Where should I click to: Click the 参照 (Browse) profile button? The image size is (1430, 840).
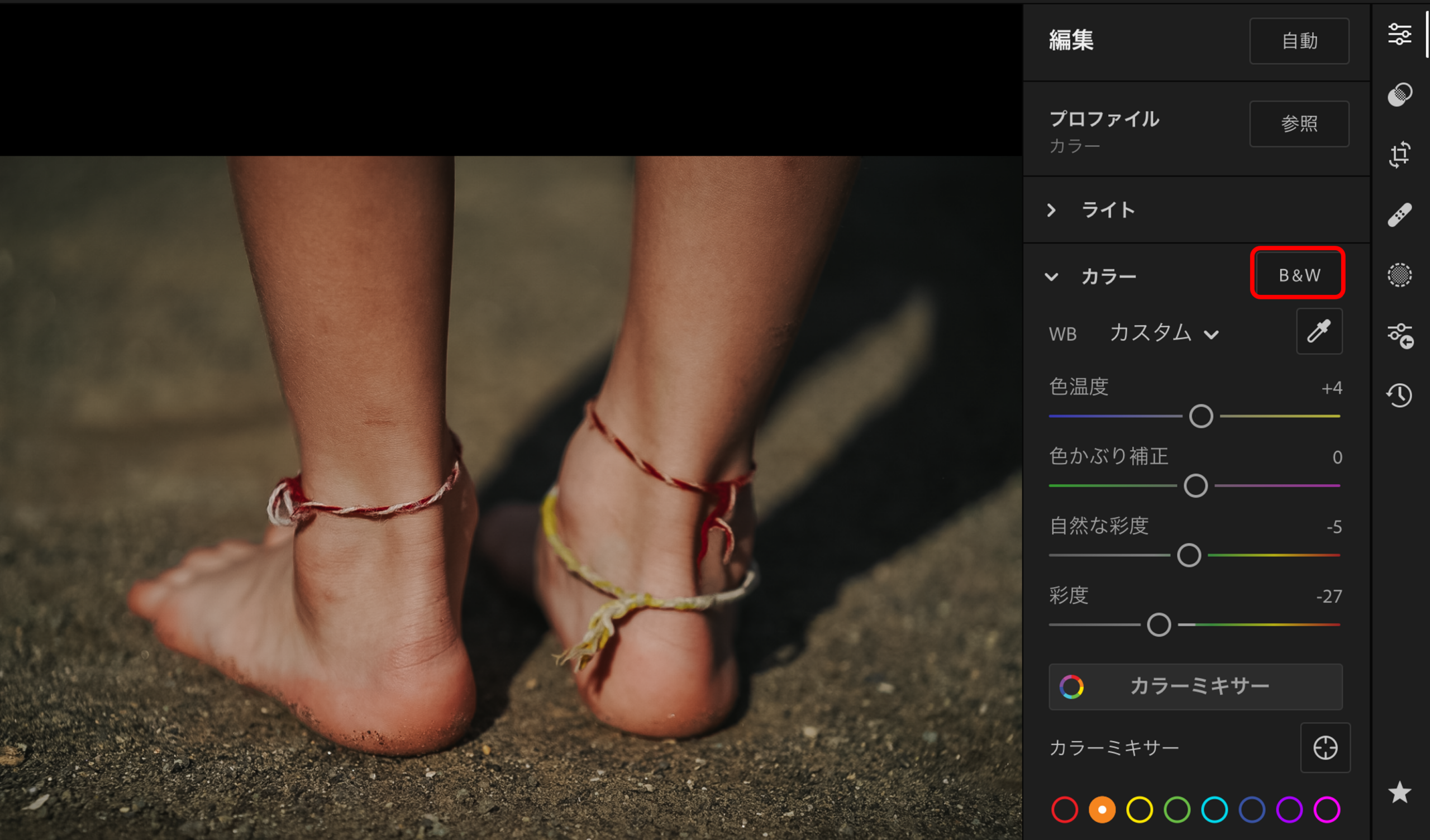(1299, 124)
